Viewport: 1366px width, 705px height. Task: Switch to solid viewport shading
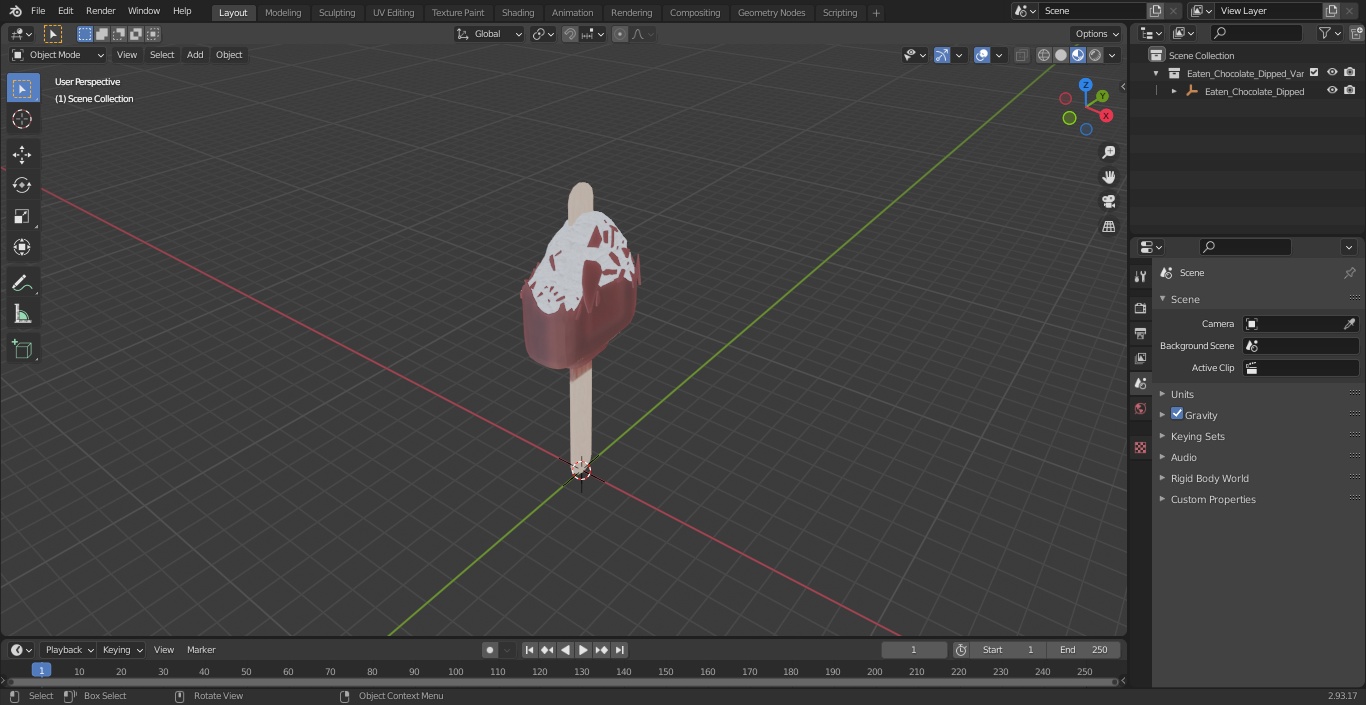[1060, 55]
